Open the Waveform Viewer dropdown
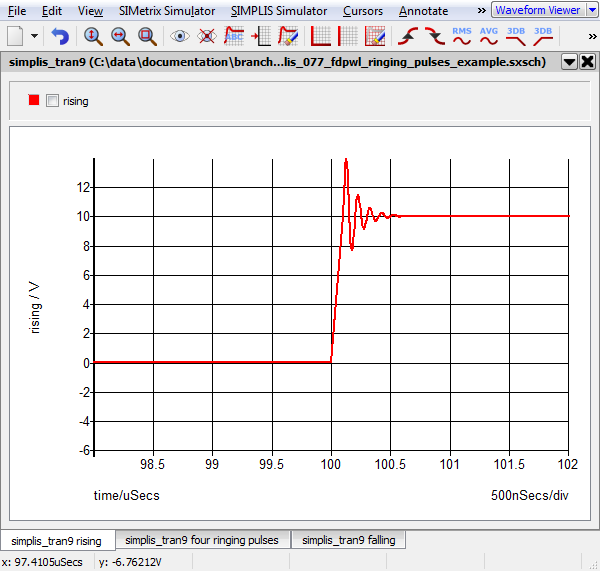 (591, 10)
